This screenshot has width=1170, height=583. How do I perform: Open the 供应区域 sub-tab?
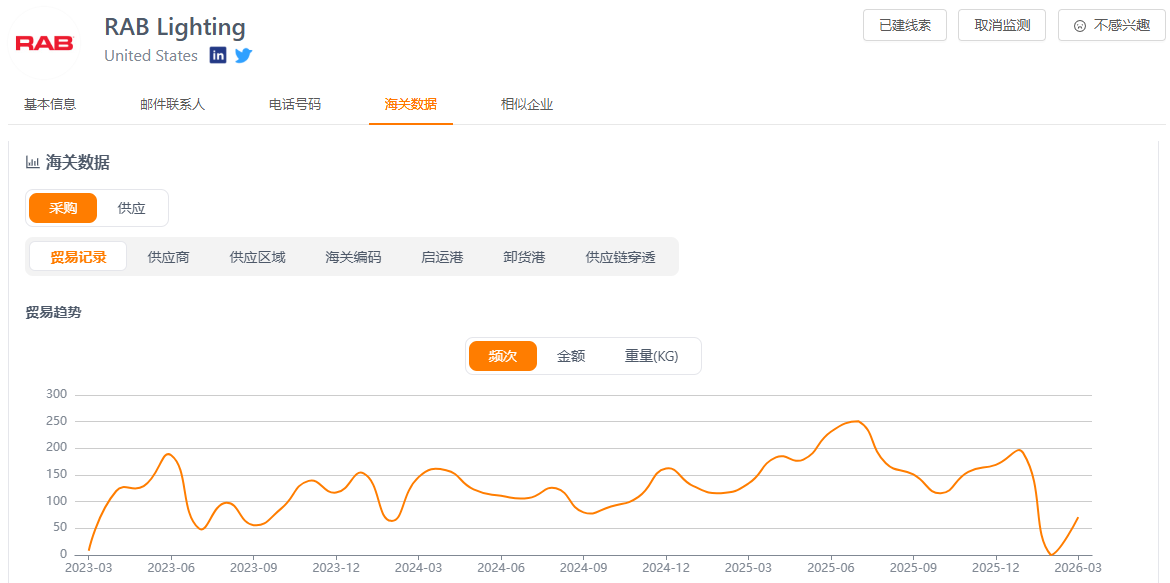[257, 258]
